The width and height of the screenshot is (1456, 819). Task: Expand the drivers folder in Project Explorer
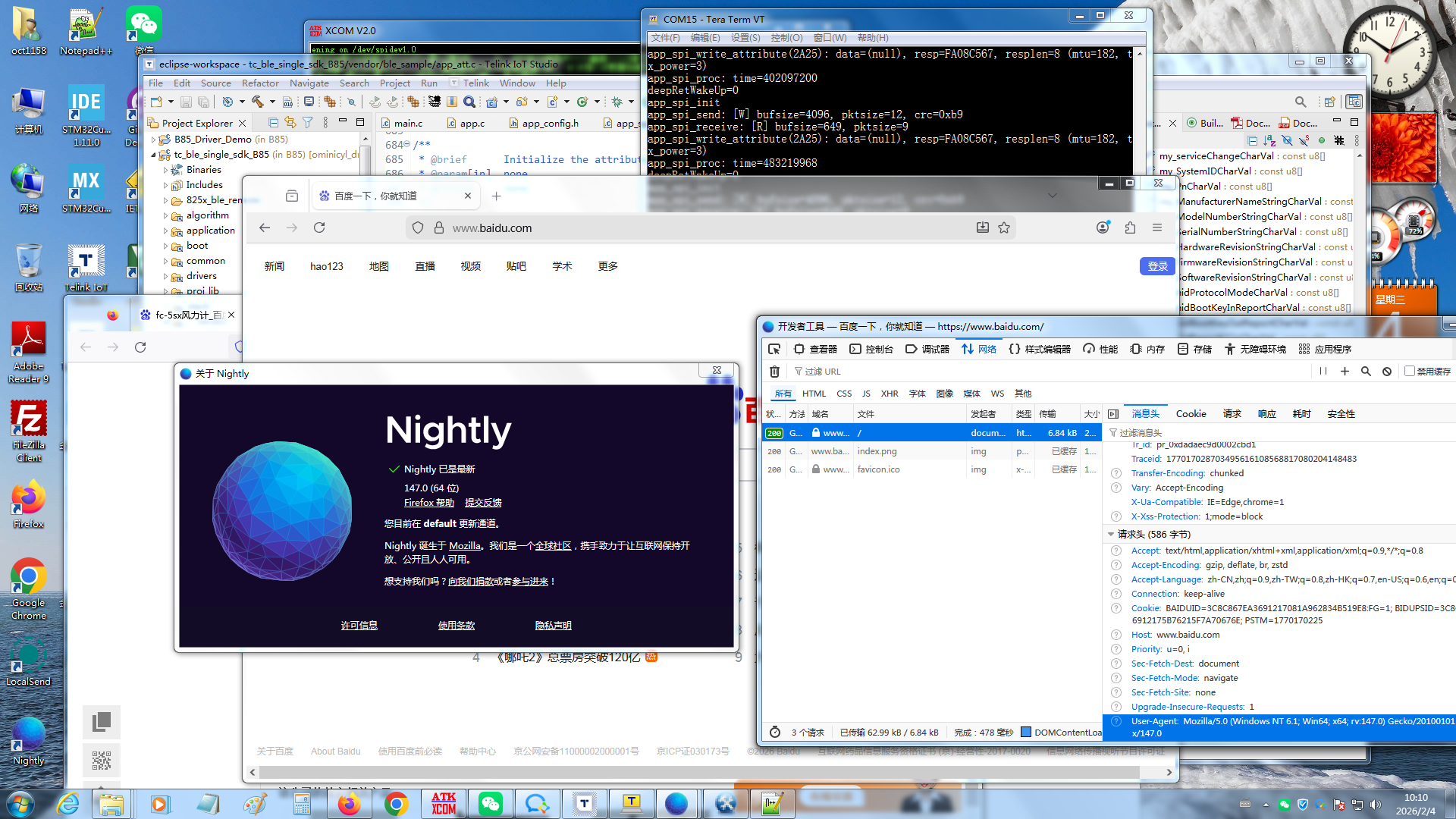[166, 276]
